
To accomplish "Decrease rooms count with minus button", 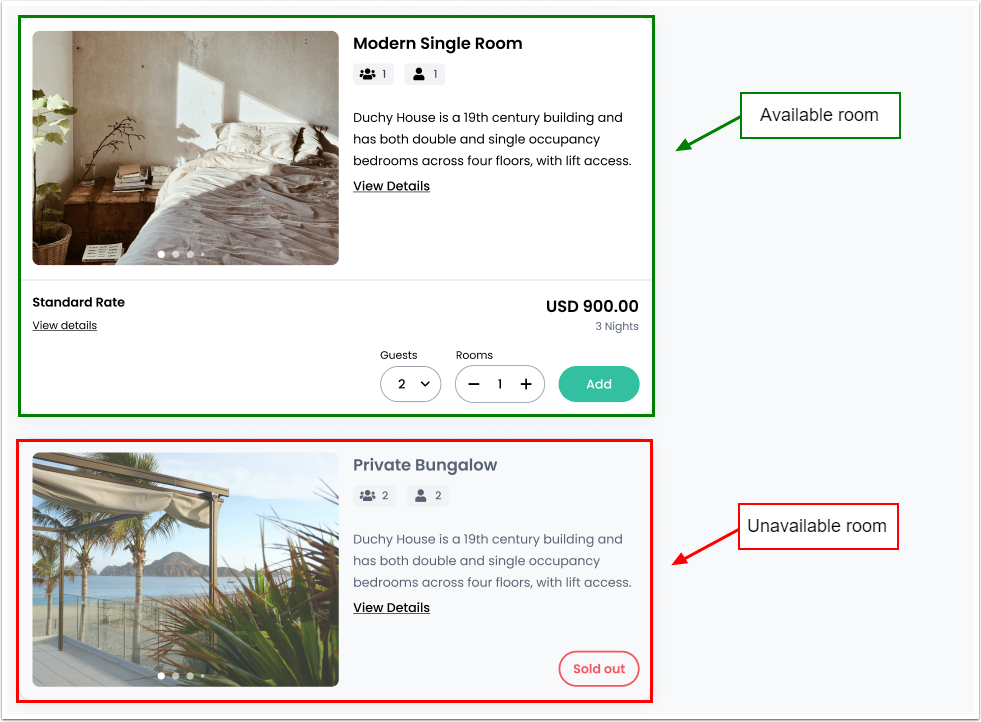I will [x=474, y=384].
